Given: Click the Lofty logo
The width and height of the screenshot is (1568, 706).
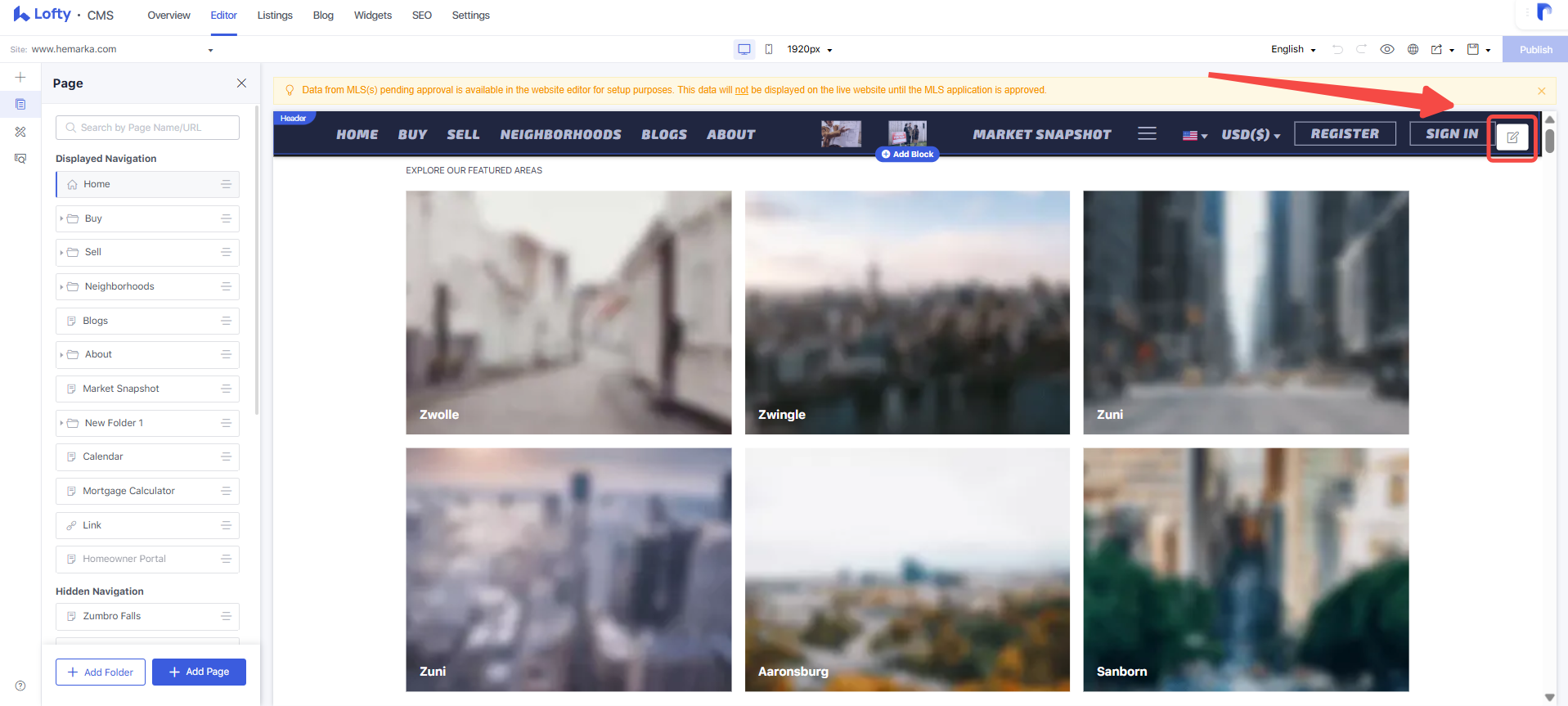Looking at the screenshot, I should [42, 15].
